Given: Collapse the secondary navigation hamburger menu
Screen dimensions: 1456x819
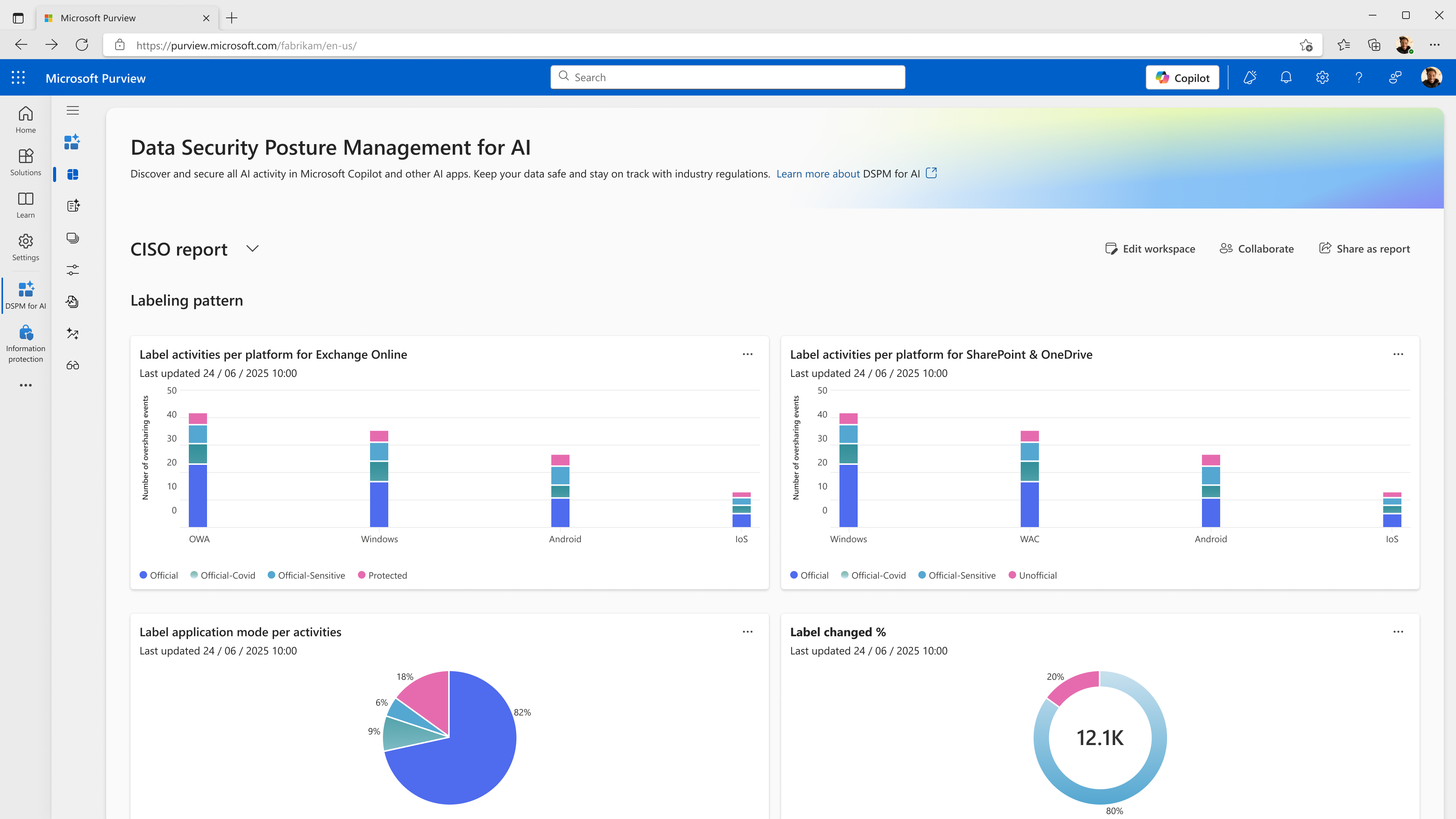Looking at the screenshot, I should click(73, 110).
